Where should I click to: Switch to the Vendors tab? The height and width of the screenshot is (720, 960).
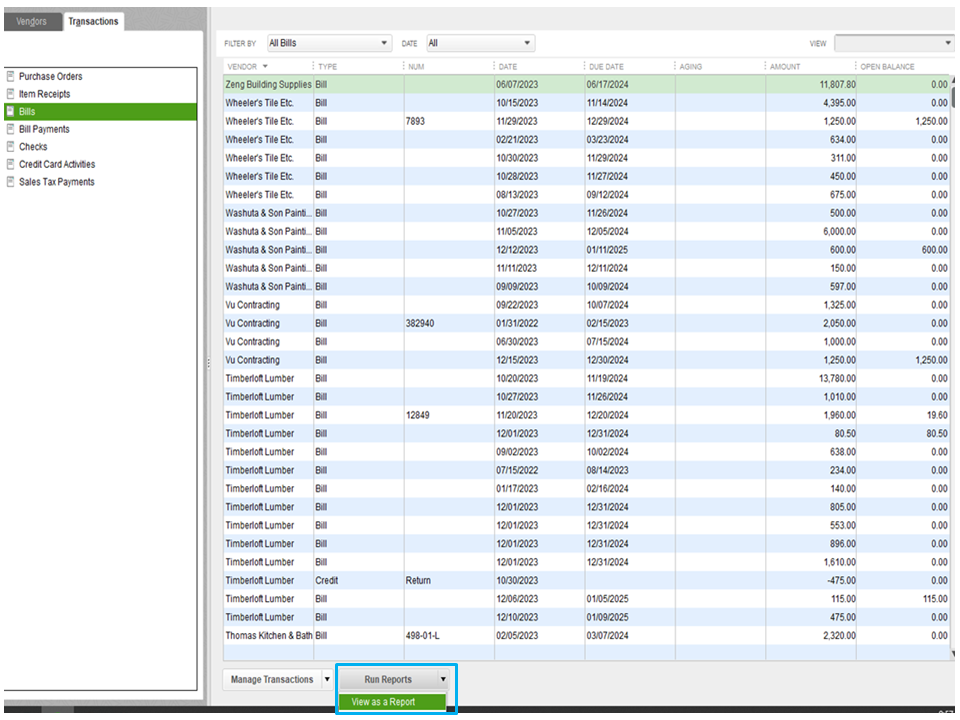31,21
